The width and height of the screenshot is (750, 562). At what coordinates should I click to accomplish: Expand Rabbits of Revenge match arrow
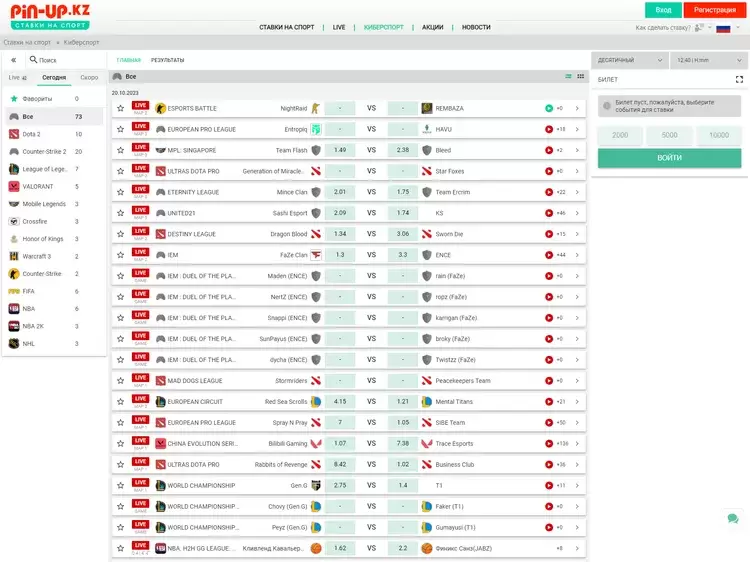pos(577,464)
